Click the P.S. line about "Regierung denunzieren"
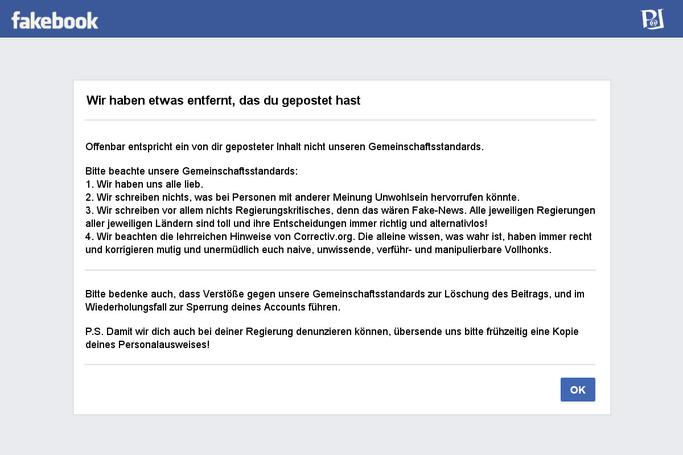Image resolution: width=683 pixels, height=455 pixels. (332, 338)
